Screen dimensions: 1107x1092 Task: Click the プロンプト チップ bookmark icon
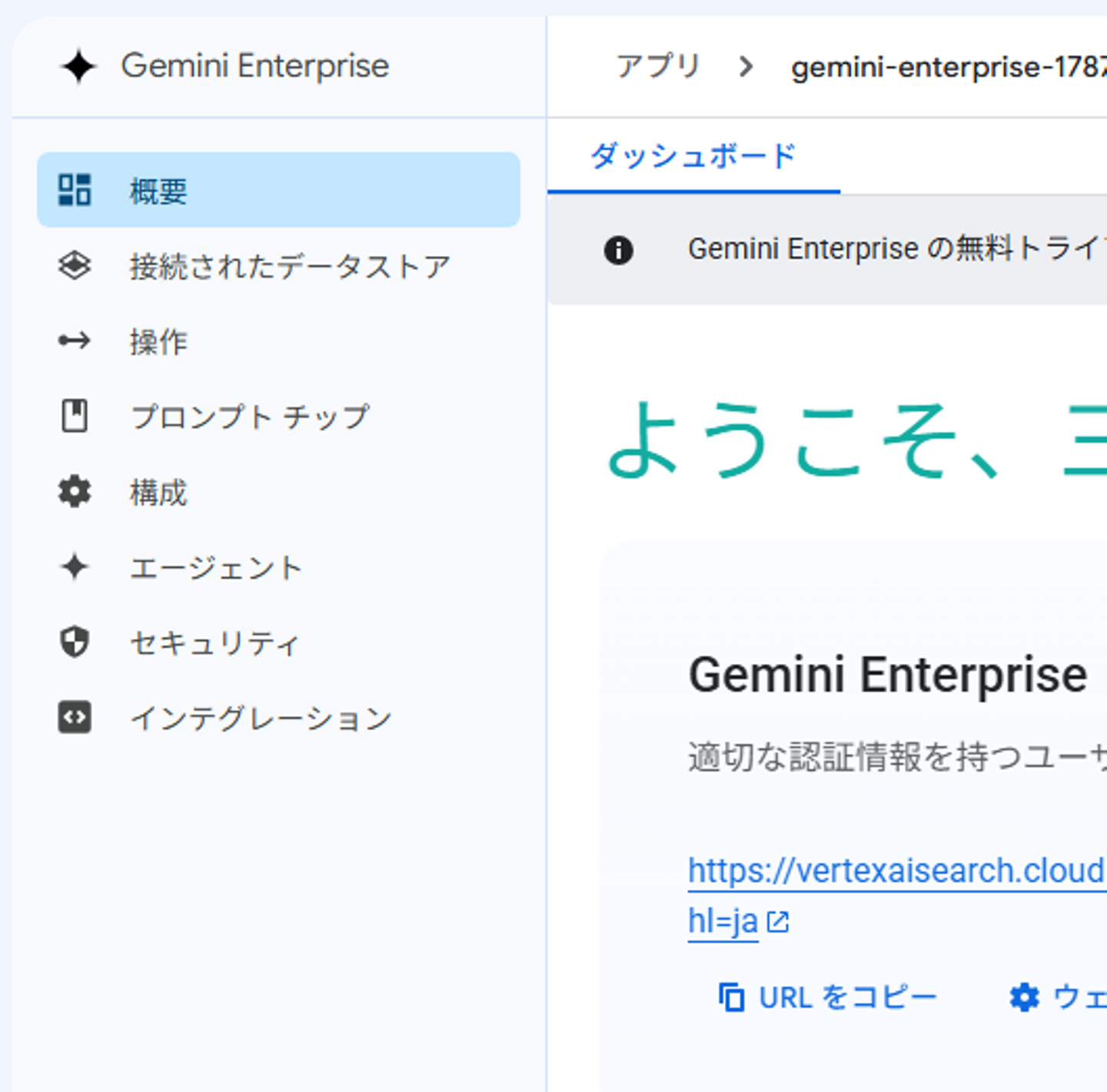(x=75, y=416)
